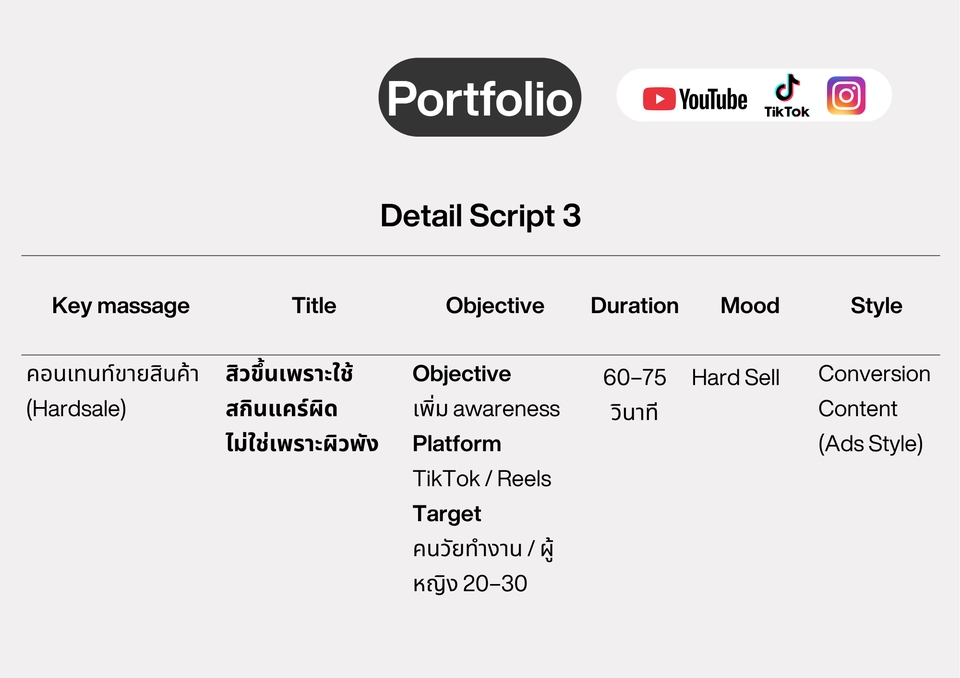Click the Objective column header
The width and height of the screenshot is (960, 678).
495,306
